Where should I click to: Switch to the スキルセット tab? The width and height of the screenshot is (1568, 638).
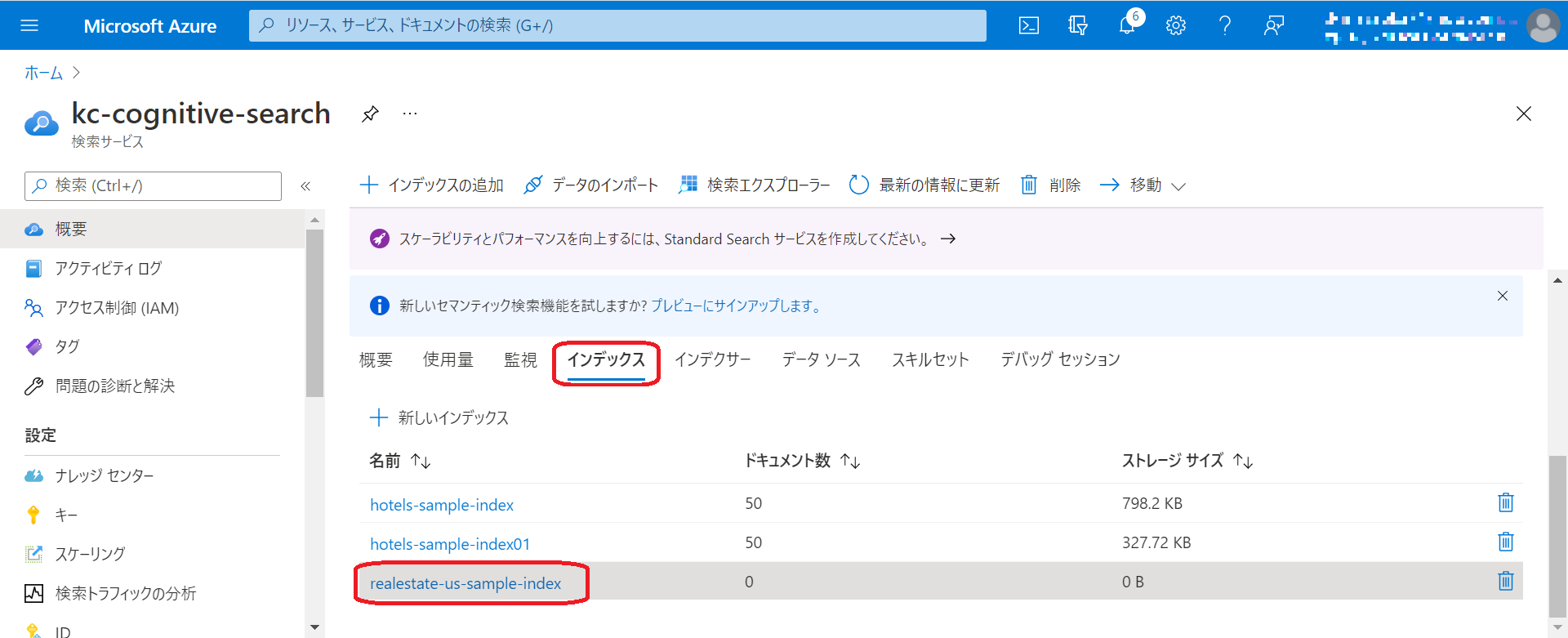click(930, 359)
